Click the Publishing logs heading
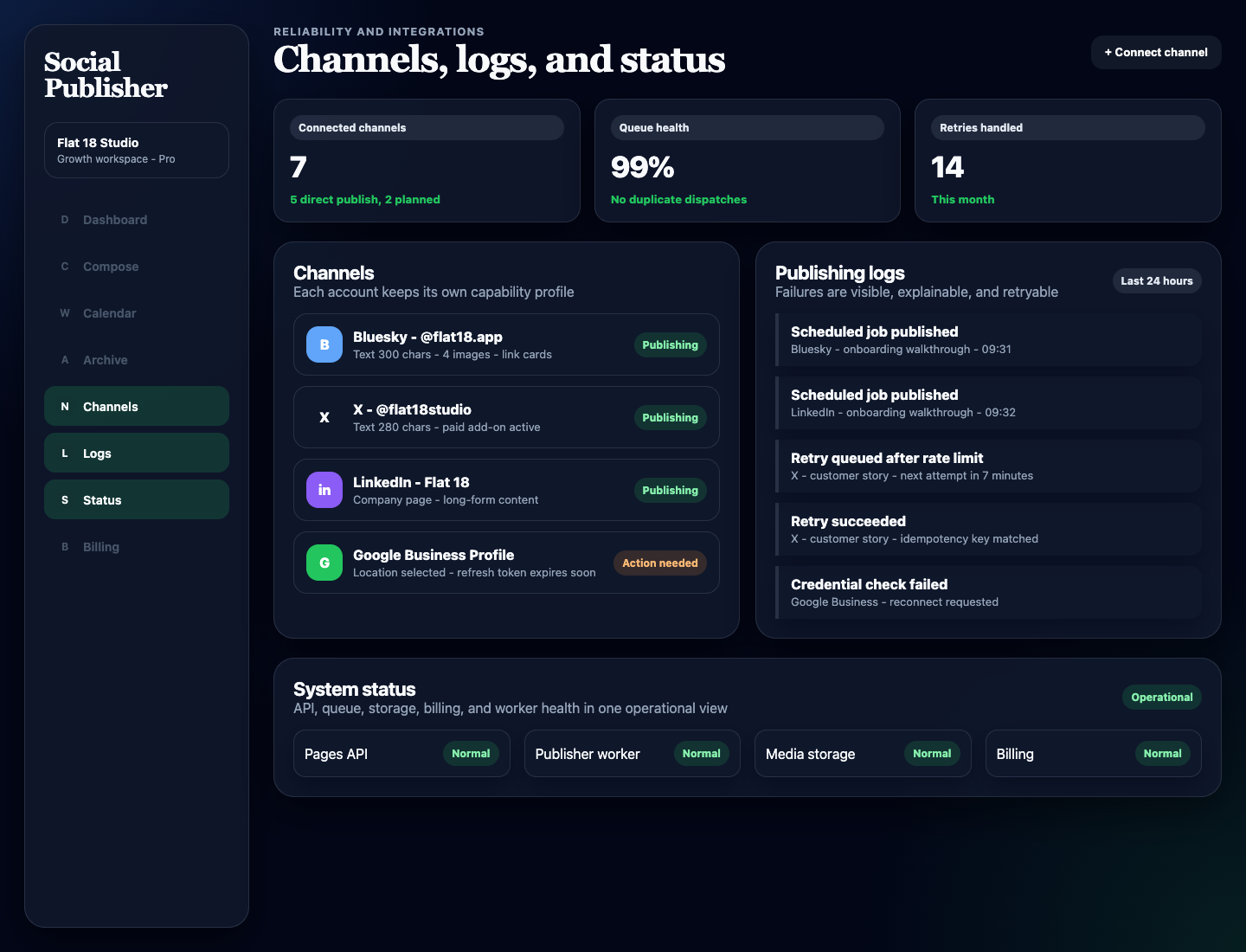 point(840,273)
